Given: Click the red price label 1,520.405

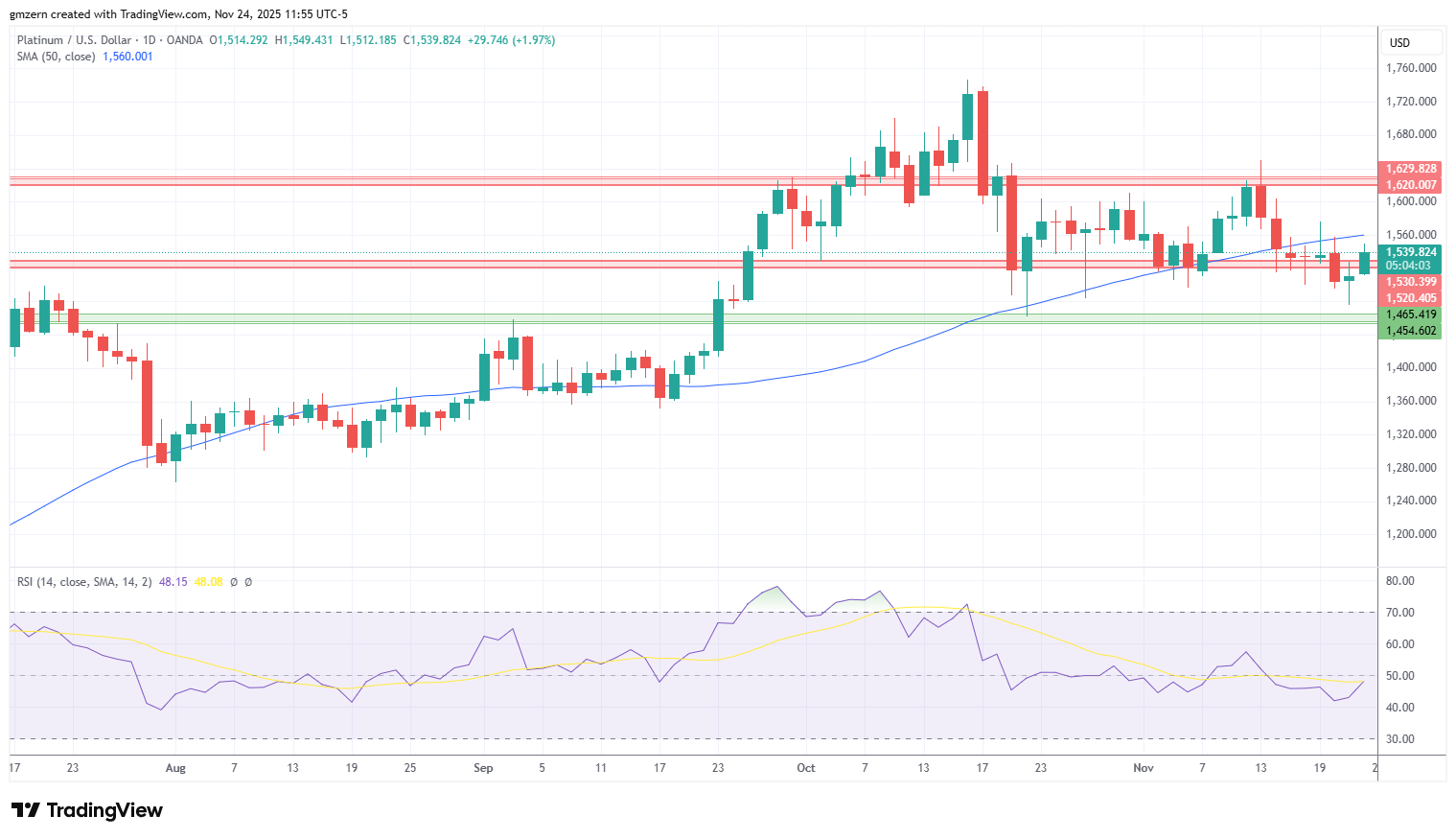Looking at the screenshot, I should pos(1410,298).
